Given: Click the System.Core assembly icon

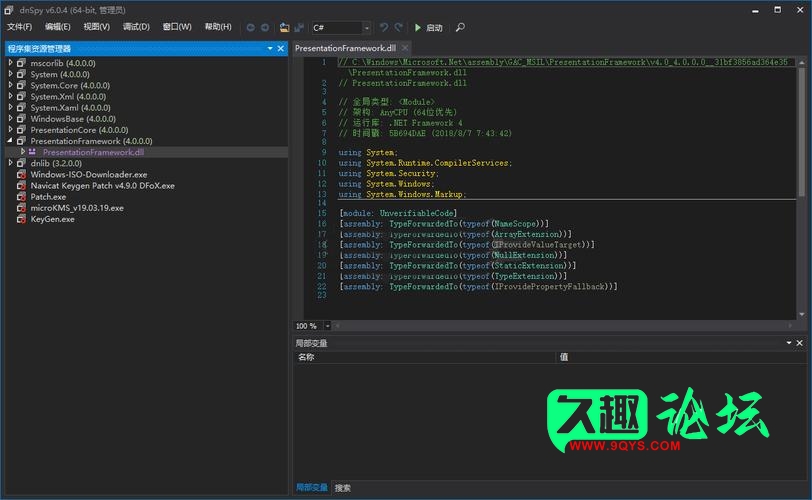Looking at the screenshot, I should click(21, 85).
